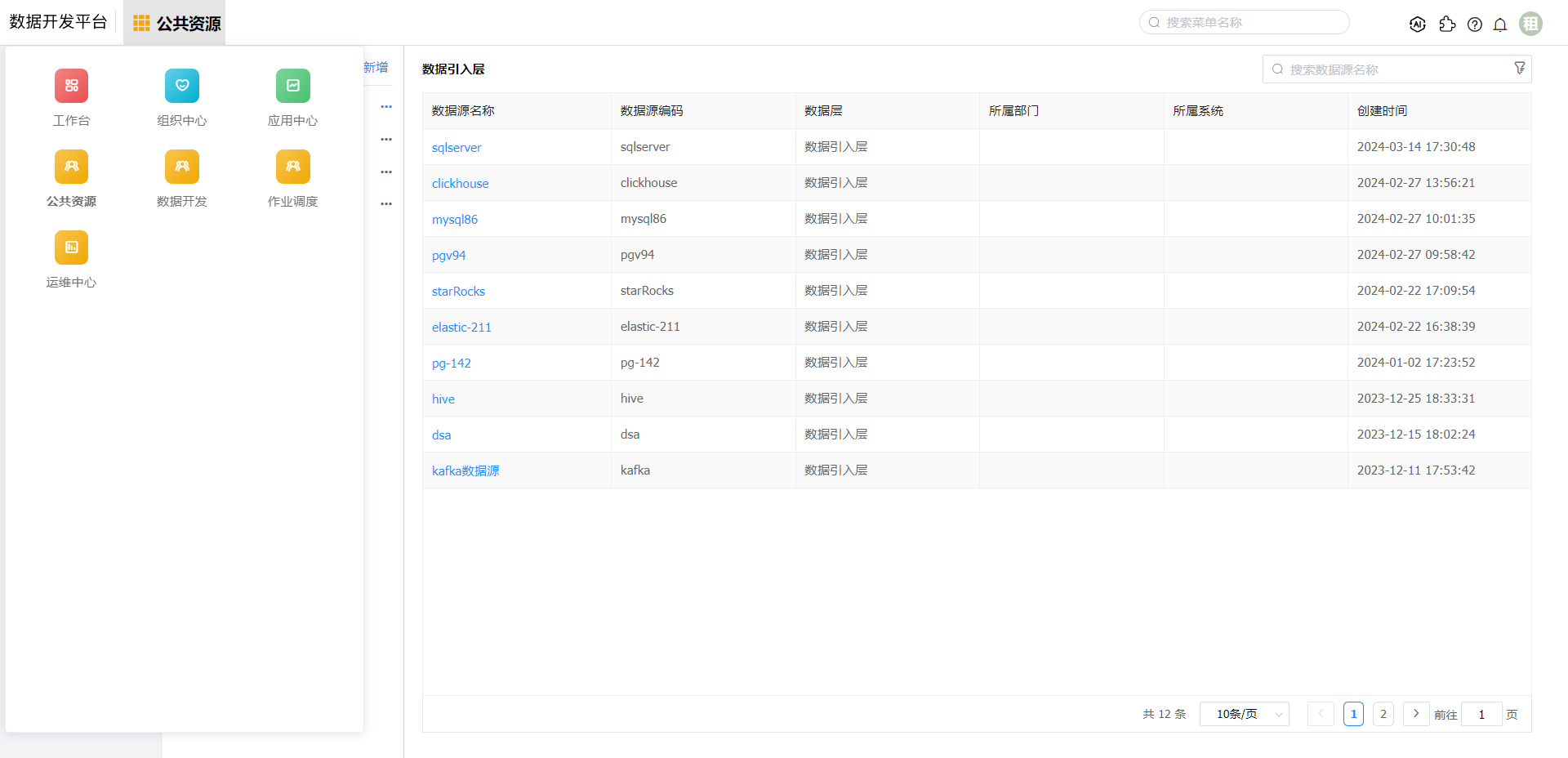Go to the 运维中心 app icon
The height and width of the screenshot is (758, 1568).
(71, 248)
